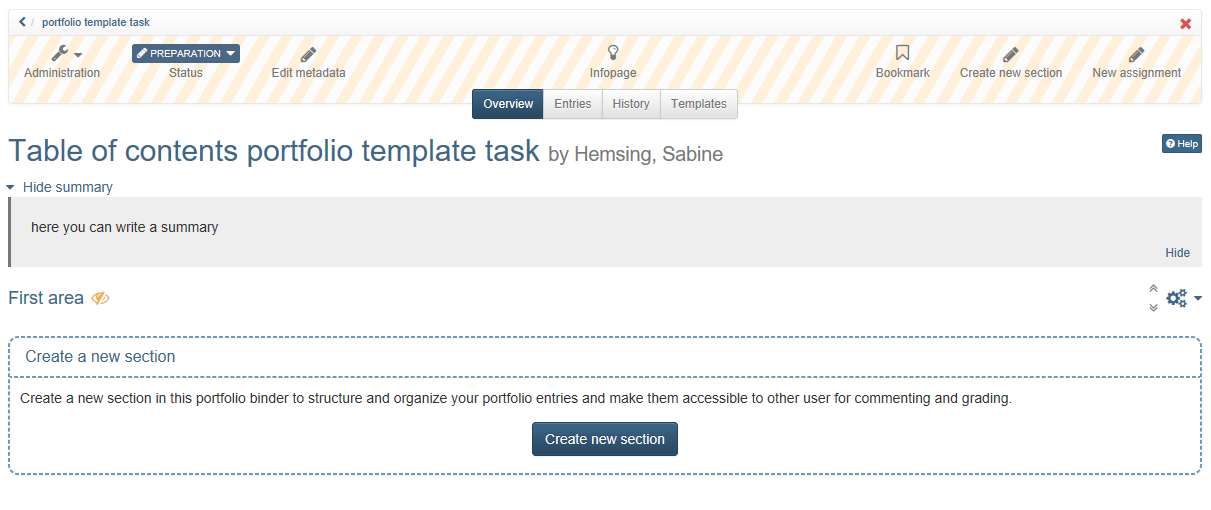1211x510 pixels.
Task: Click the blue Create new section button
Action: pyautogui.click(x=605, y=439)
